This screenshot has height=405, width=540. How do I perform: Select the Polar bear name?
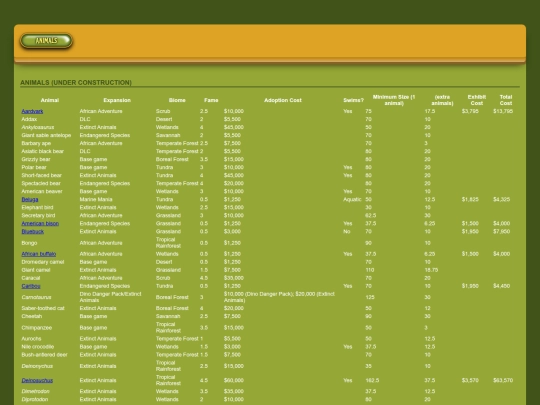point(34,167)
